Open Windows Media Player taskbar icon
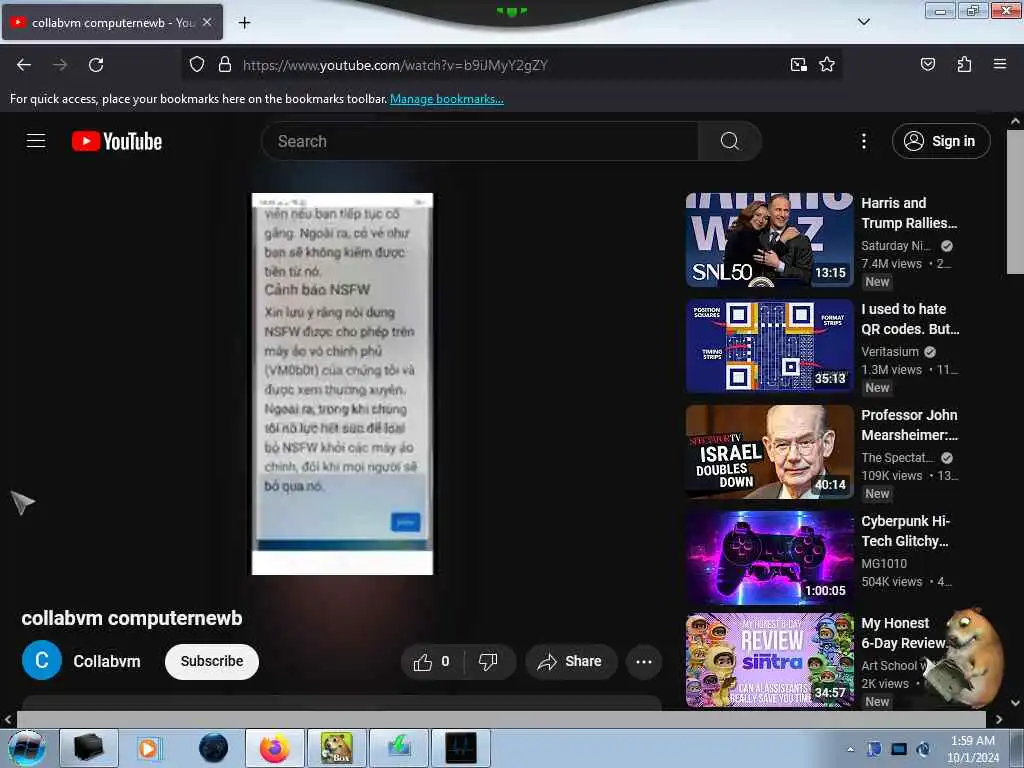1024x768 pixels. tap(149, 748)
